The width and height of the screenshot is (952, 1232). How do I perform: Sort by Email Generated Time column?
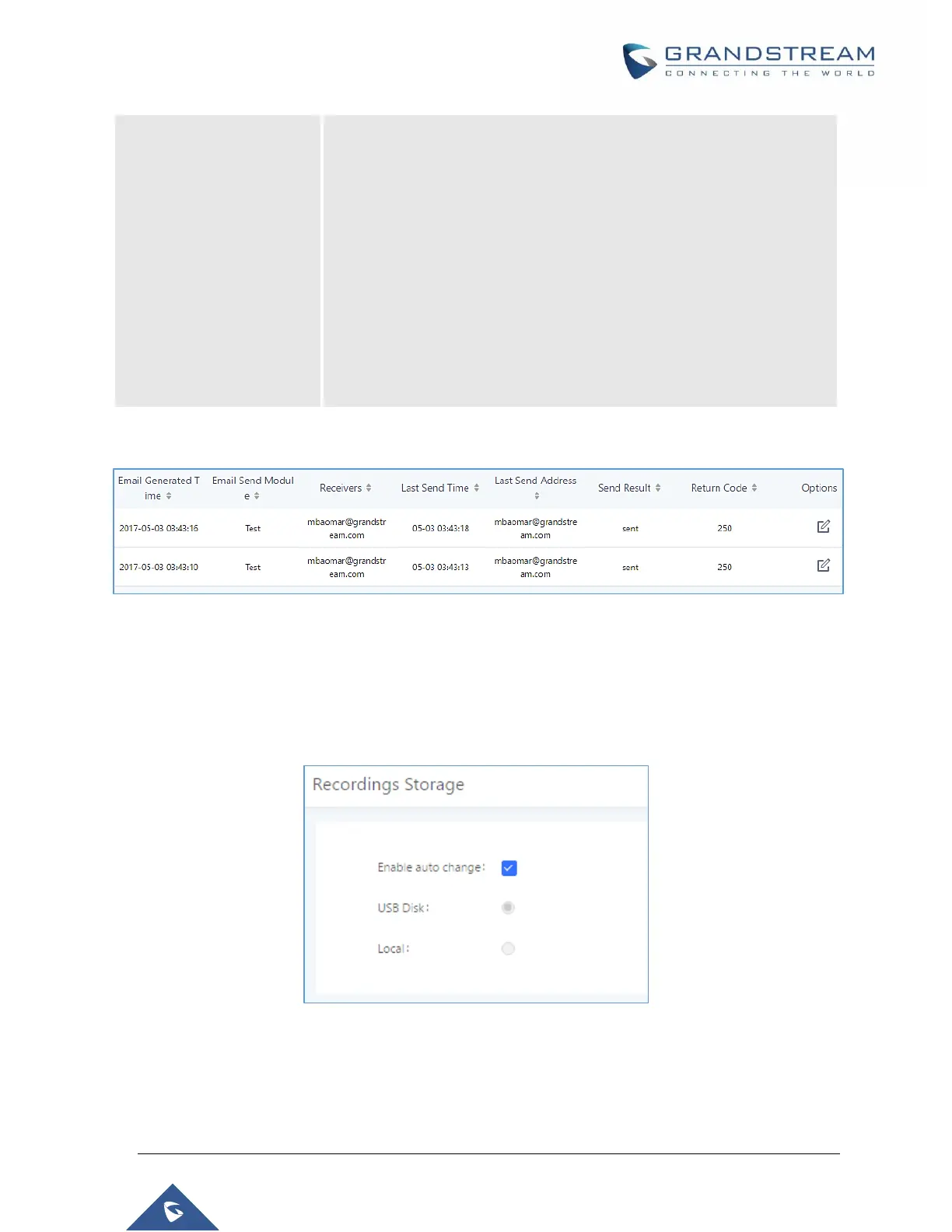pyautogui.click(x=169, y=496)
